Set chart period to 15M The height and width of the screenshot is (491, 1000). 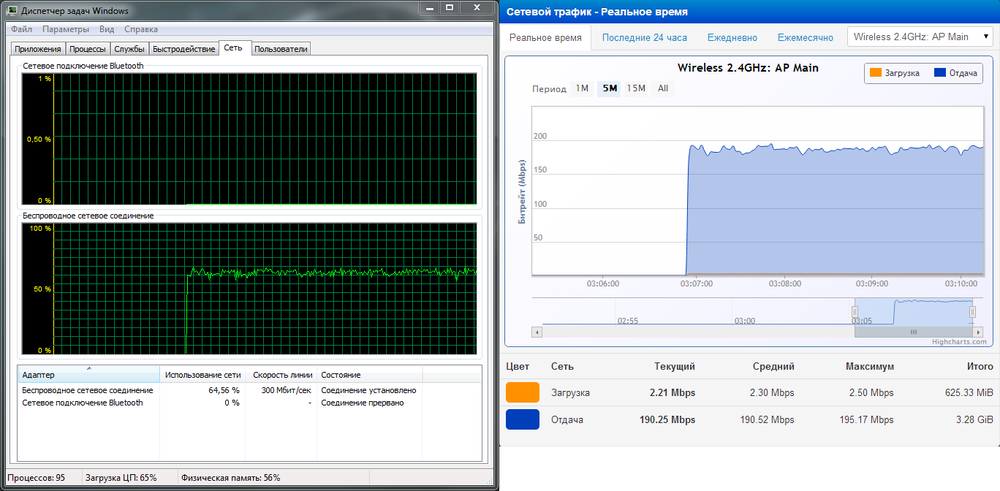636,89
